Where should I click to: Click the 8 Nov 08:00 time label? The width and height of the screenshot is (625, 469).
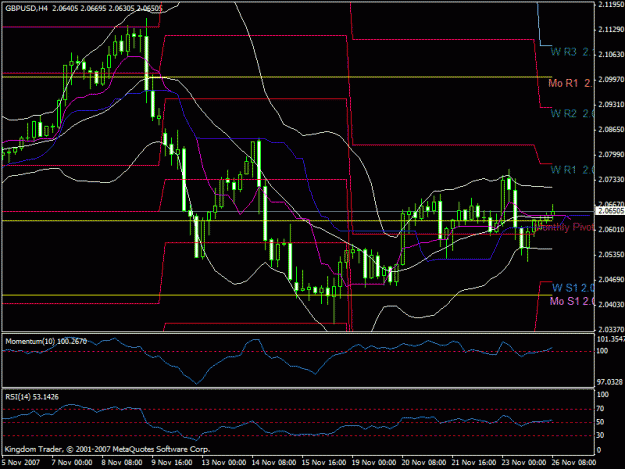coord(122,462)
